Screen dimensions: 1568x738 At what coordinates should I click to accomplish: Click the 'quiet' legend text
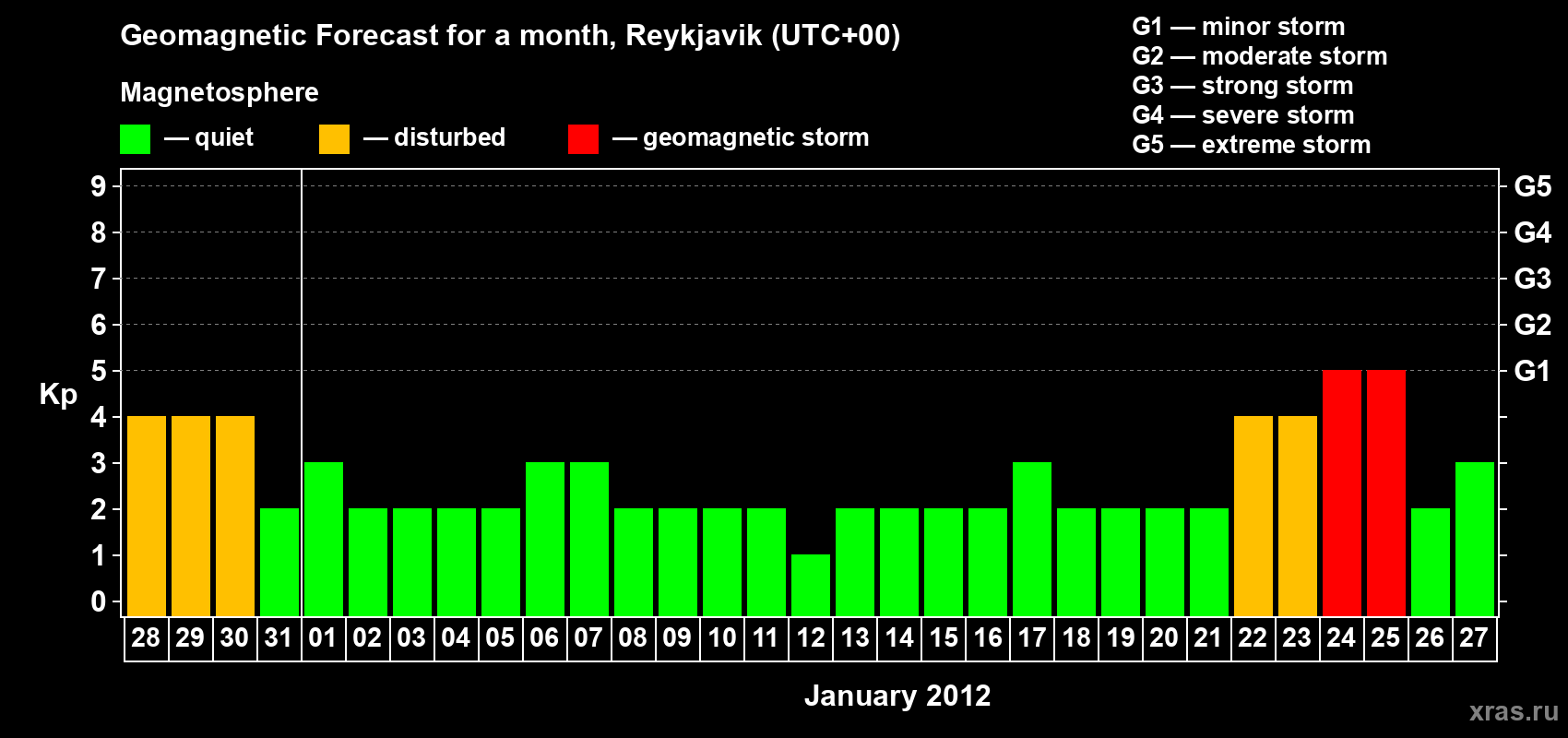(x=224, y=138)
